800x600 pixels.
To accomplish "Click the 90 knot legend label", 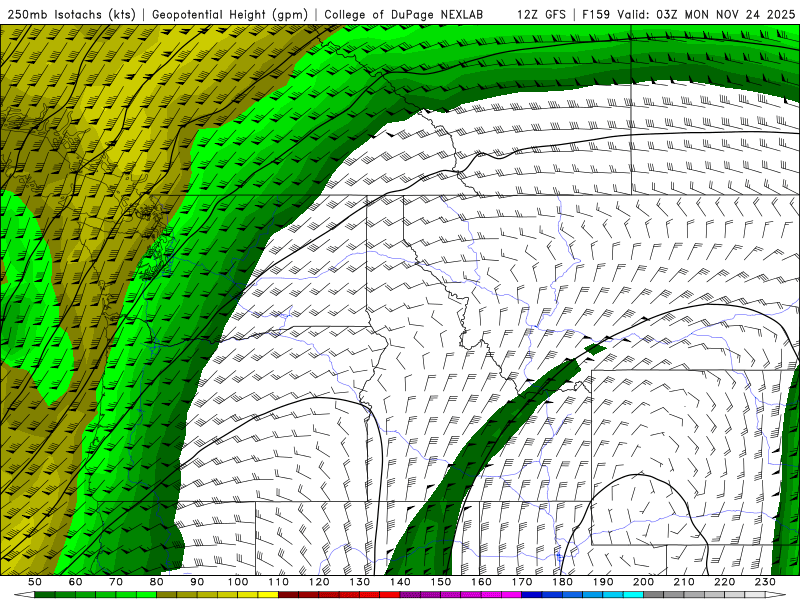I will point(197,582).
